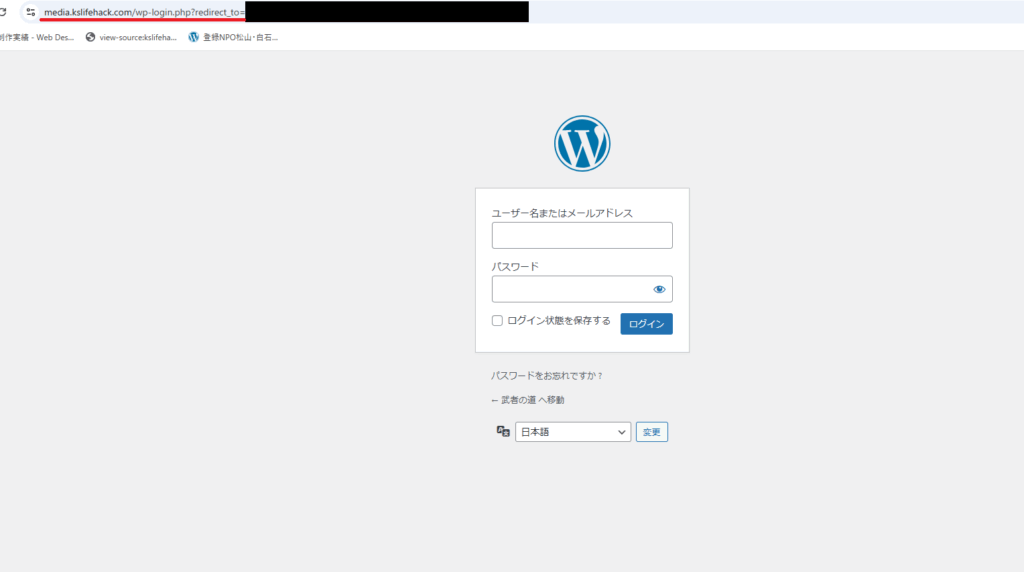Click the media.kslifehack.com URL in the address bar
Image resolution: width=1024 pixels, height=572 pixels.
(x=144, y=12)
